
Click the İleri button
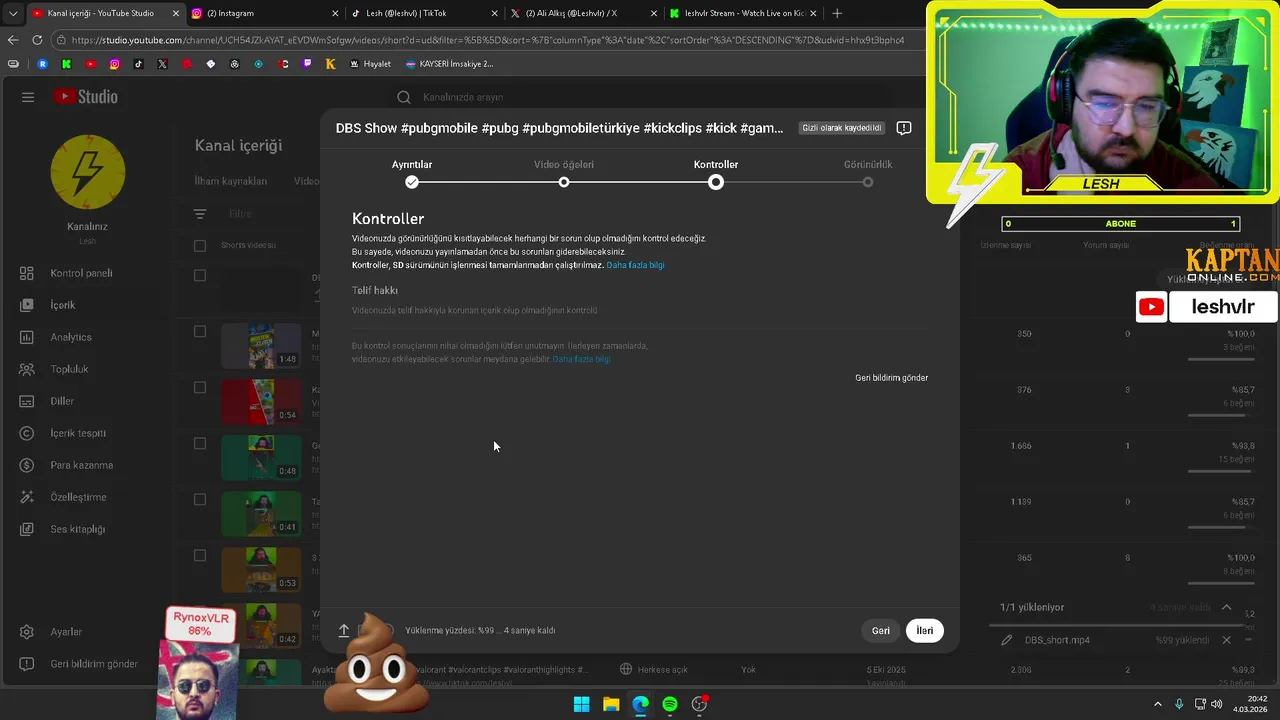(925, 631)
